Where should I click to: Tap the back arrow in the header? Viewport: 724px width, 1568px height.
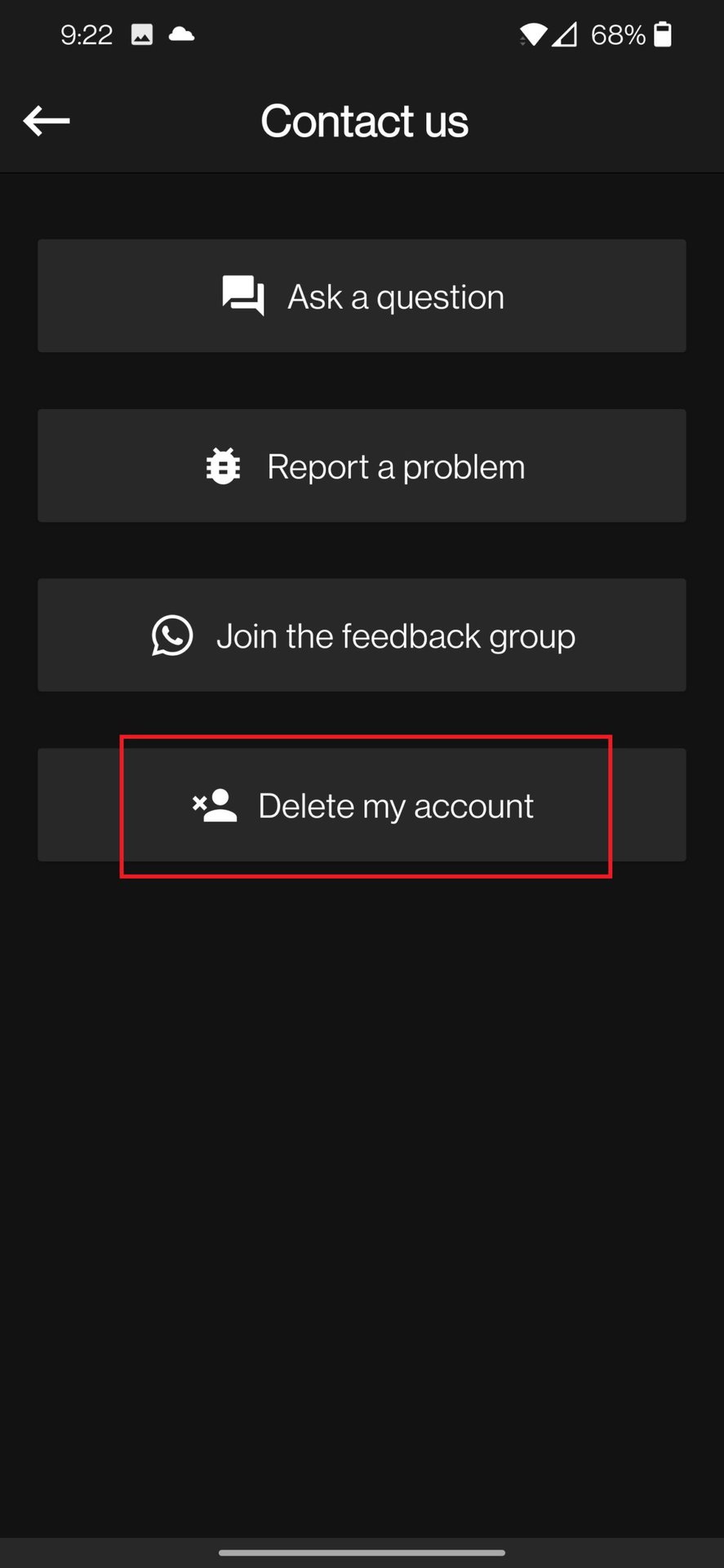coord(47,121)
